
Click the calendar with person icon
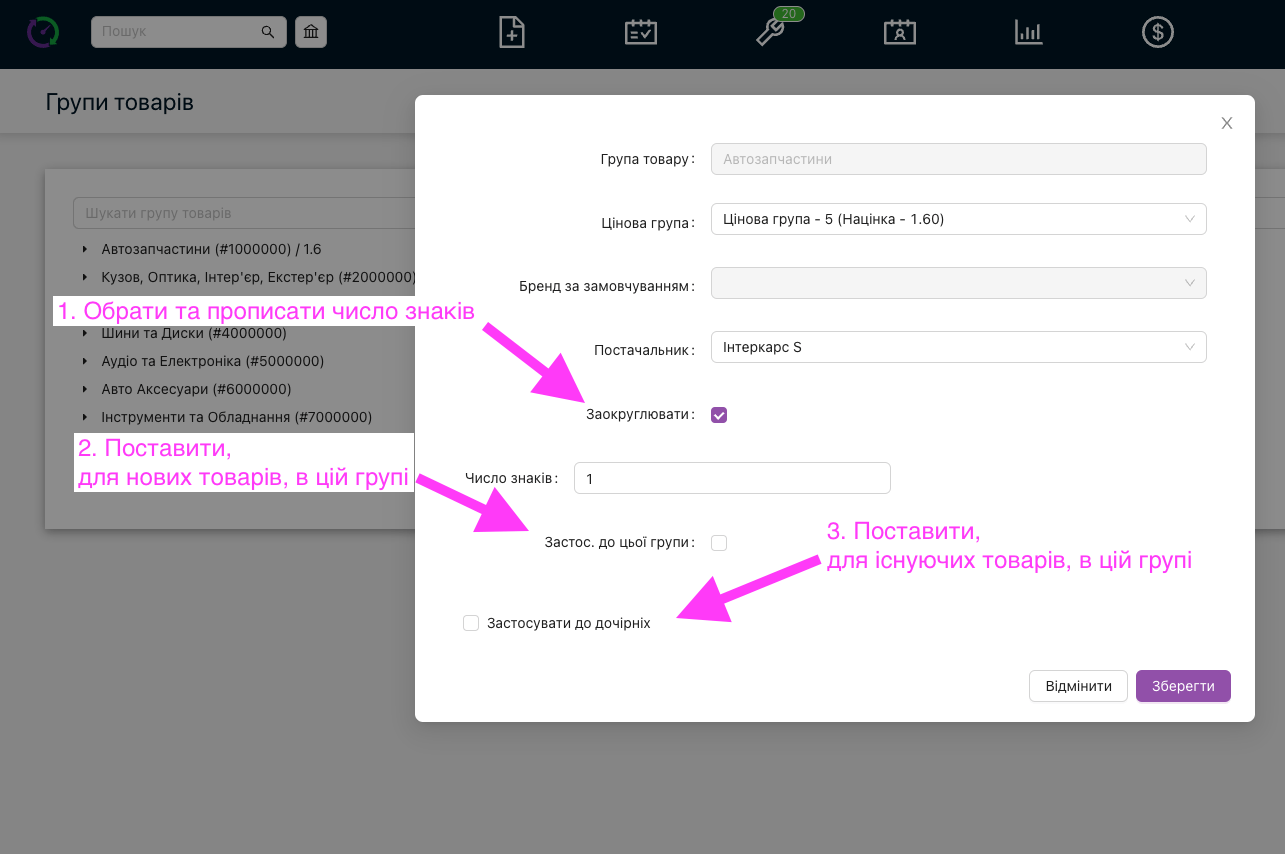pyautogui.click(x=900, y=32)
